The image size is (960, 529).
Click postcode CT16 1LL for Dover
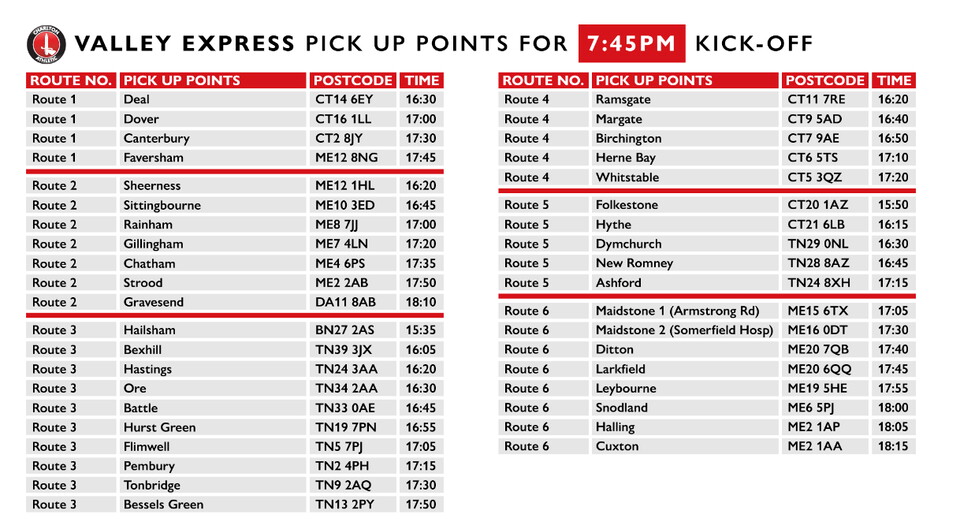[343, 119]
